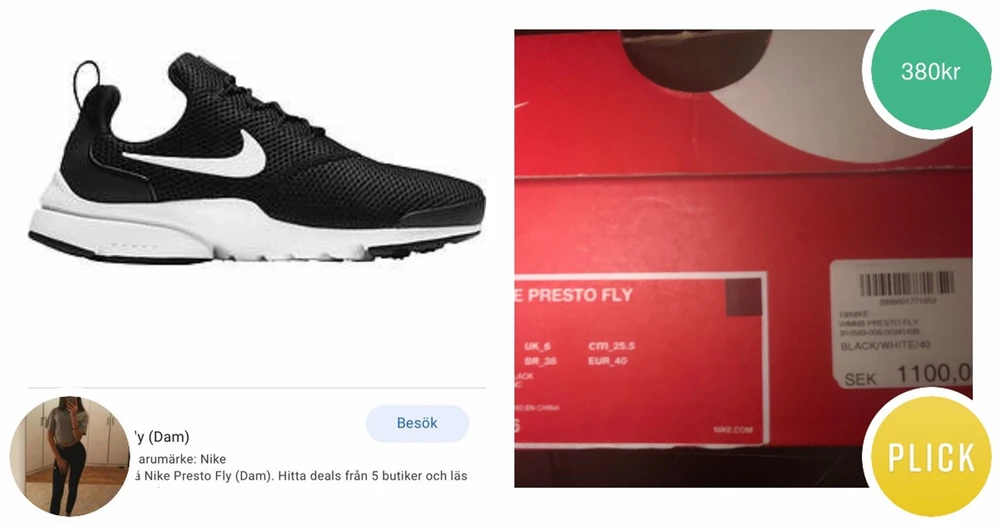Click the green 380kr price badge
This screenshot has height=525, width=1000.
(x=930, y=71)
